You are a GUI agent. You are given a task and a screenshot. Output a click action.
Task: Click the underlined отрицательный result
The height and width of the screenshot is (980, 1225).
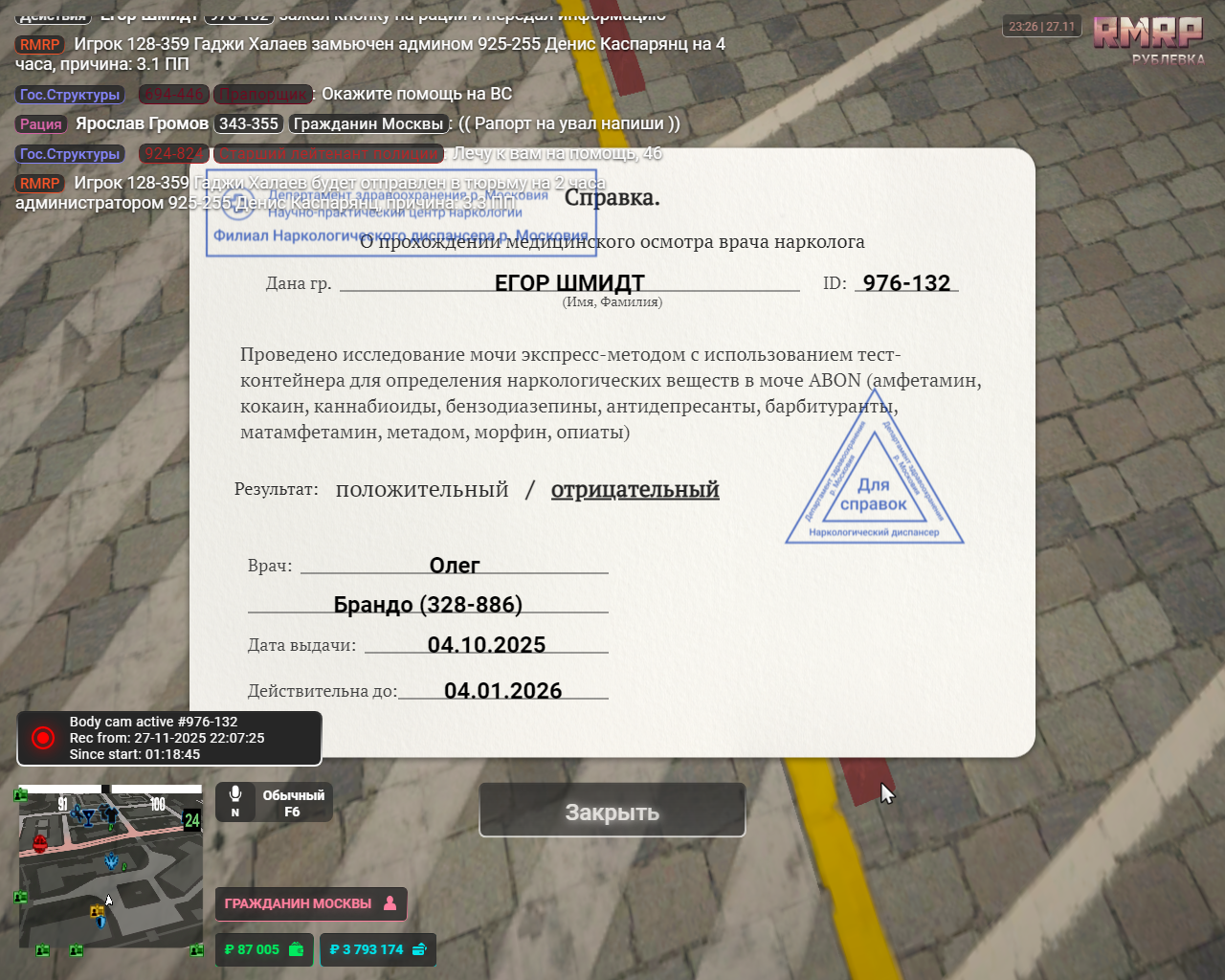635,489
